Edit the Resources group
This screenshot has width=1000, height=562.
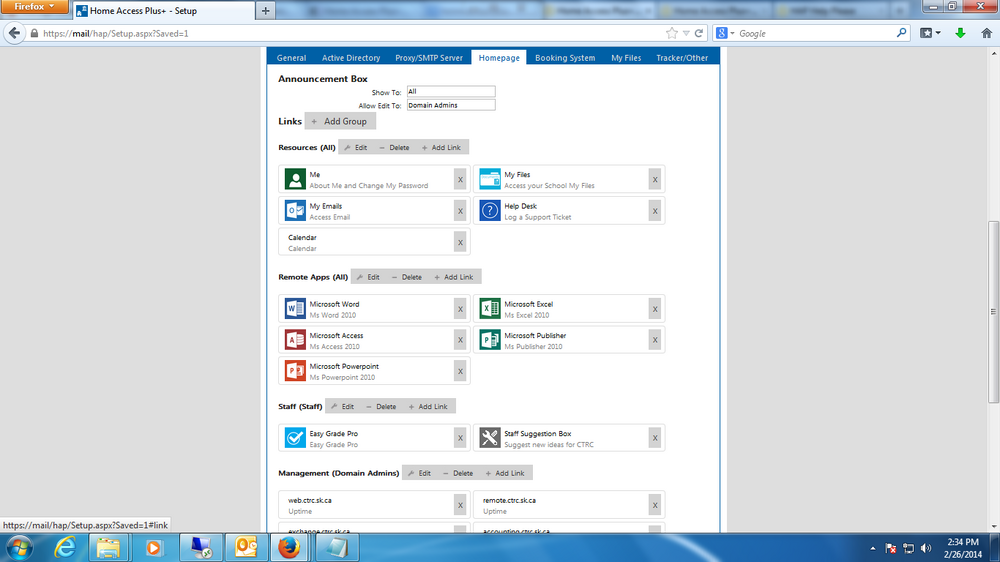356,147
